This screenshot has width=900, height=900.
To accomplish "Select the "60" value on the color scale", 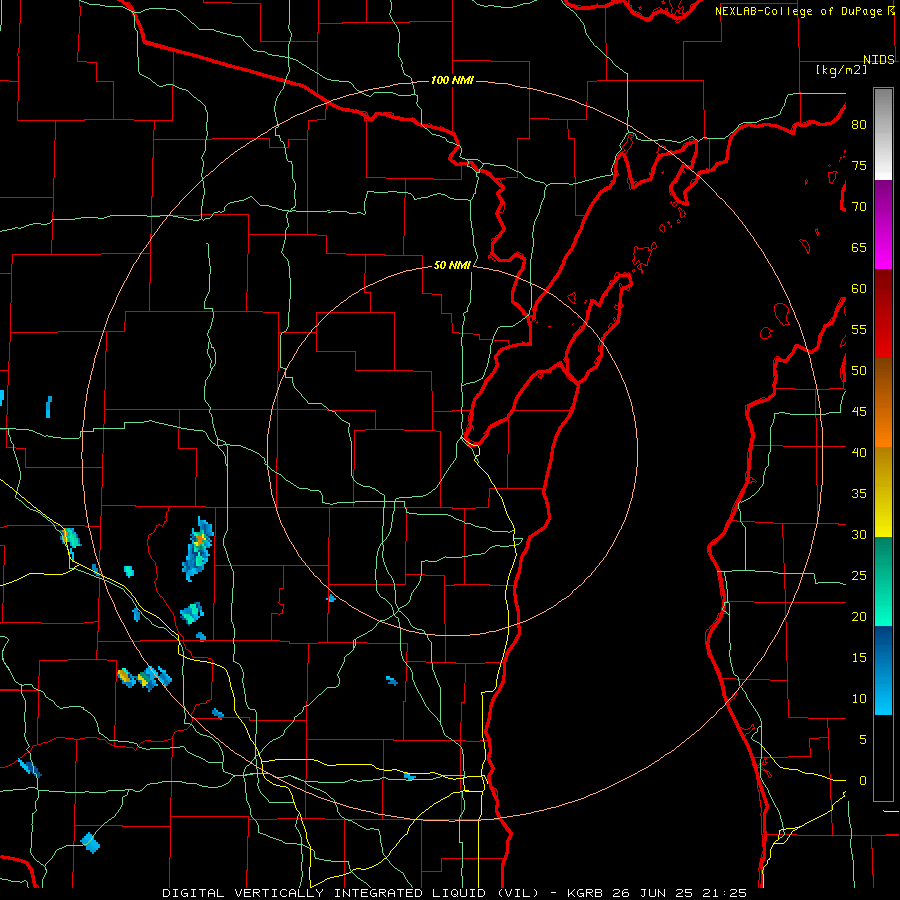I will (859, 289).
